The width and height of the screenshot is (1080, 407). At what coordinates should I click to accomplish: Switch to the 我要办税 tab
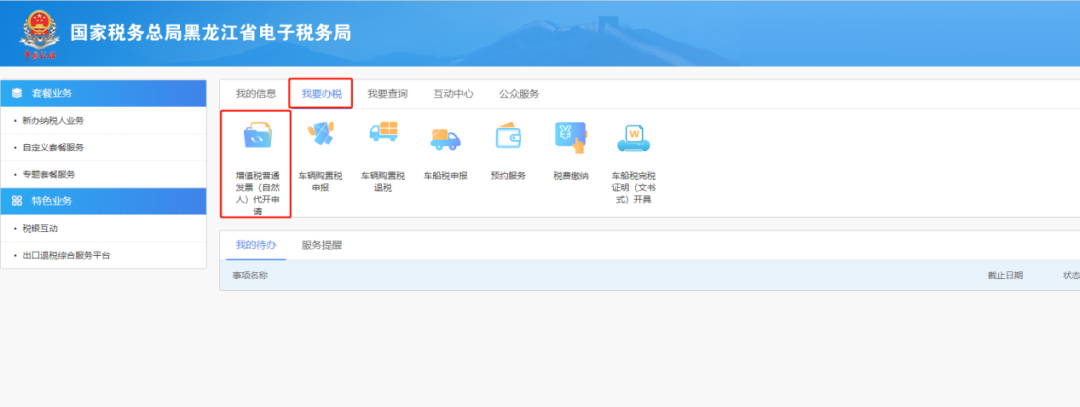(x=321, y=94)
